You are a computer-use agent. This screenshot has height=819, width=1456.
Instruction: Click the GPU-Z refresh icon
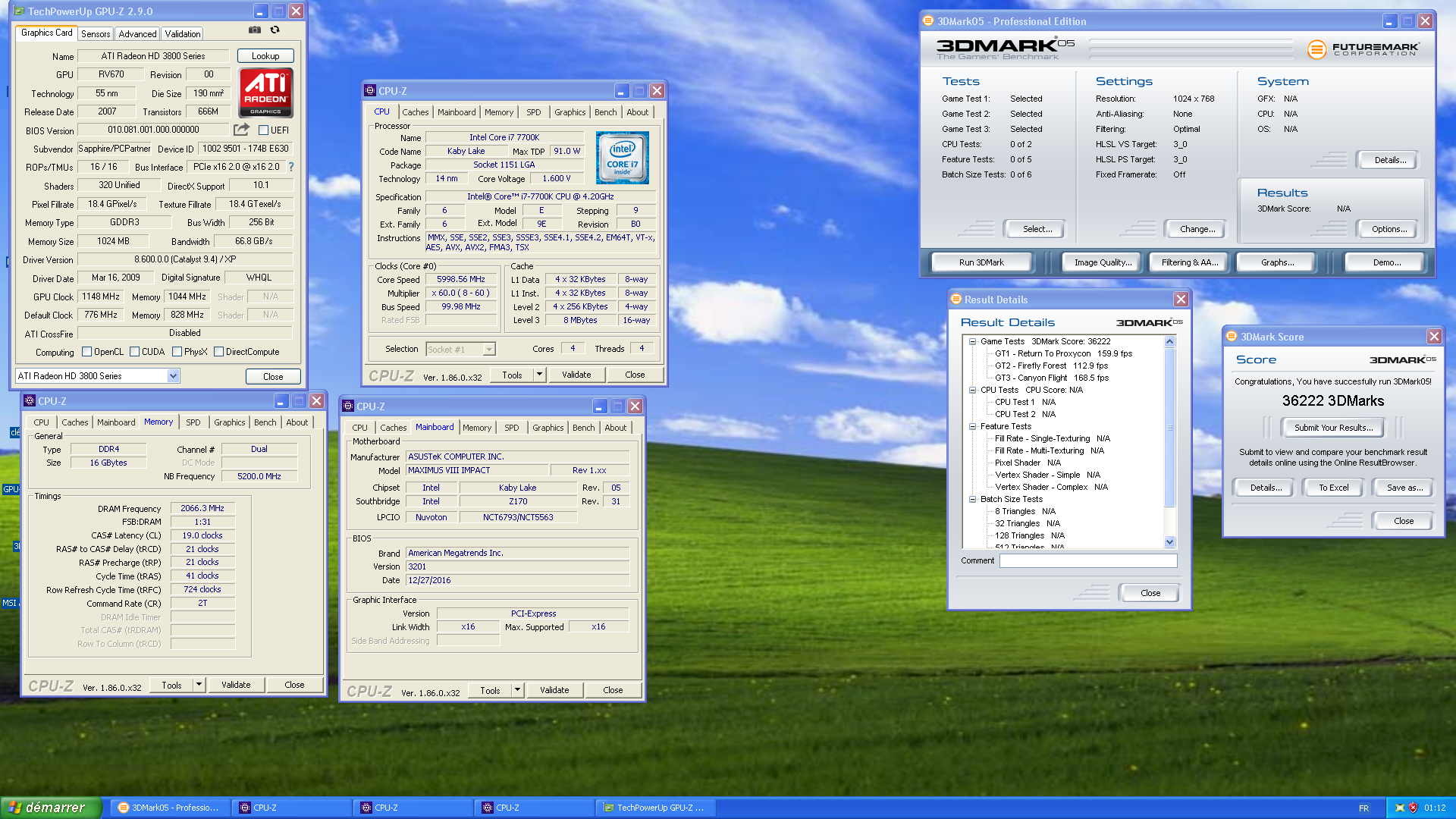[275, 30]
